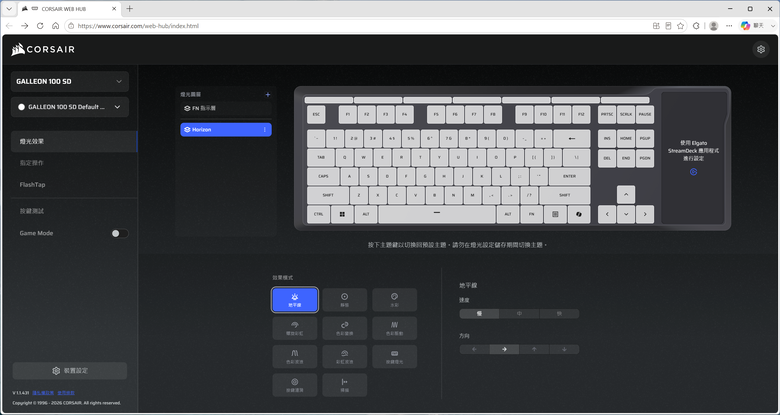Select the F12 key on the keyboard preview
This screenshot has width=780, height=415.
pyautogui.click(x=581, y=114)
